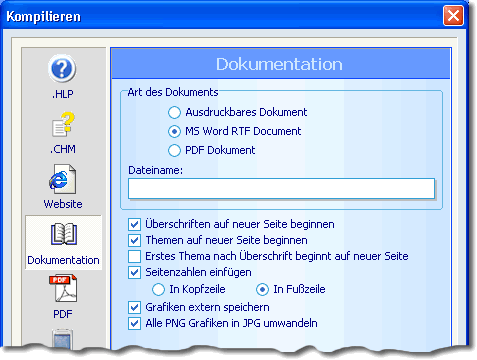Click the PDF output icon
Image resolution: width=477 pixels, height=360 pixels.
[63, 289]
